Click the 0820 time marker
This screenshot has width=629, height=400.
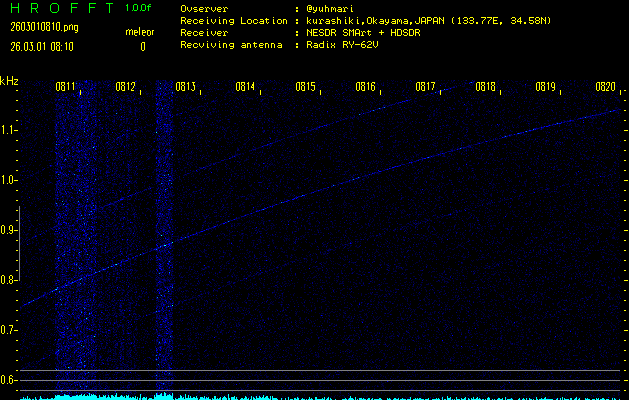tap(605, 88)
